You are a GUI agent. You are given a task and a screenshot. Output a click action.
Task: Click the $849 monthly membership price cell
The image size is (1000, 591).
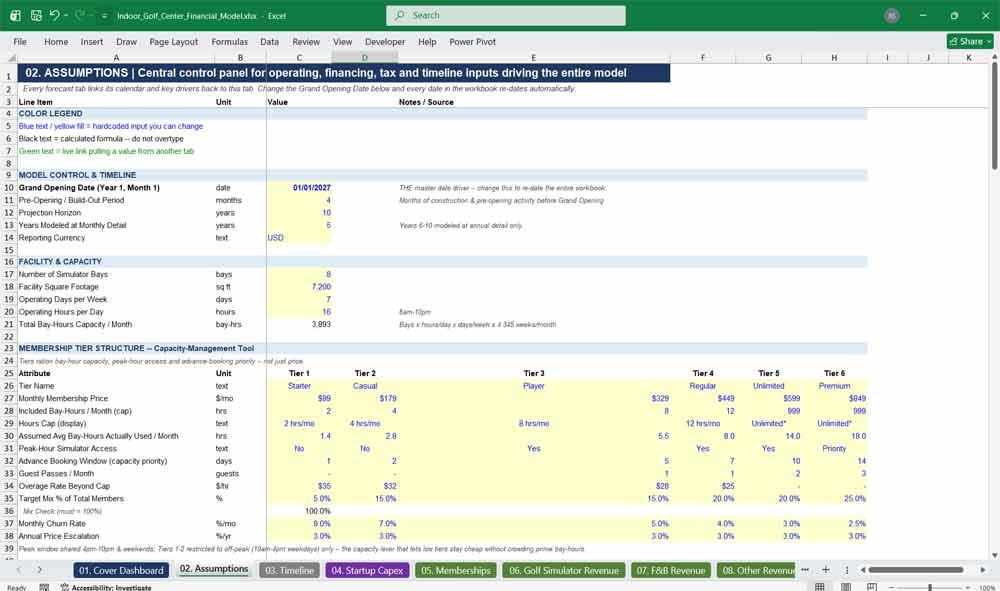(834, 398)
